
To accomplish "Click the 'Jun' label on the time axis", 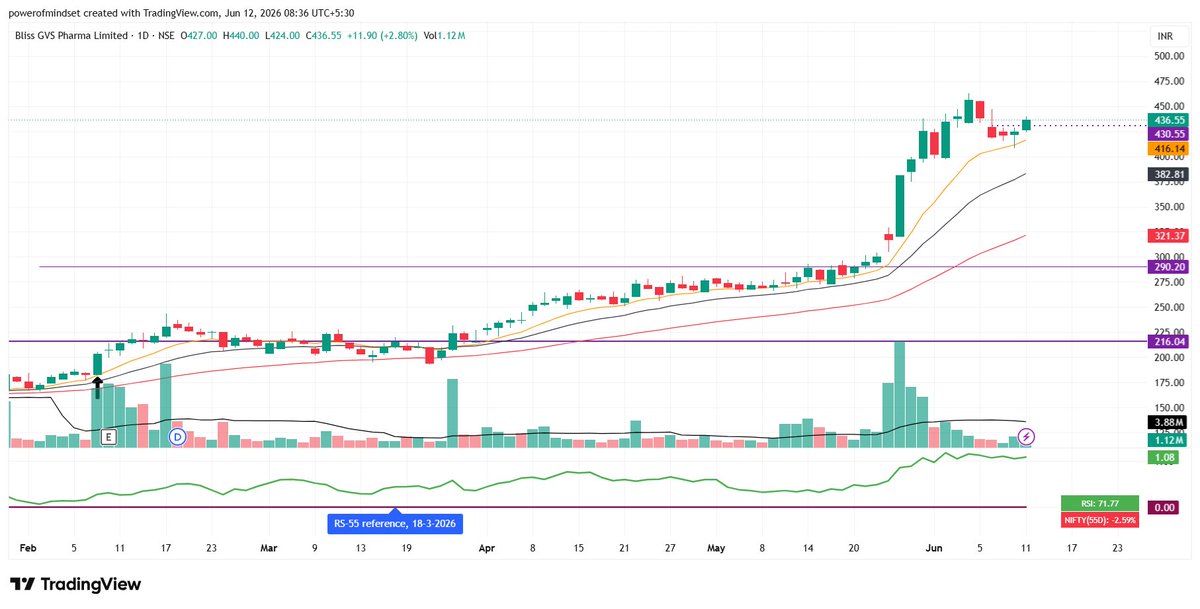I will (x=934, y=549).
